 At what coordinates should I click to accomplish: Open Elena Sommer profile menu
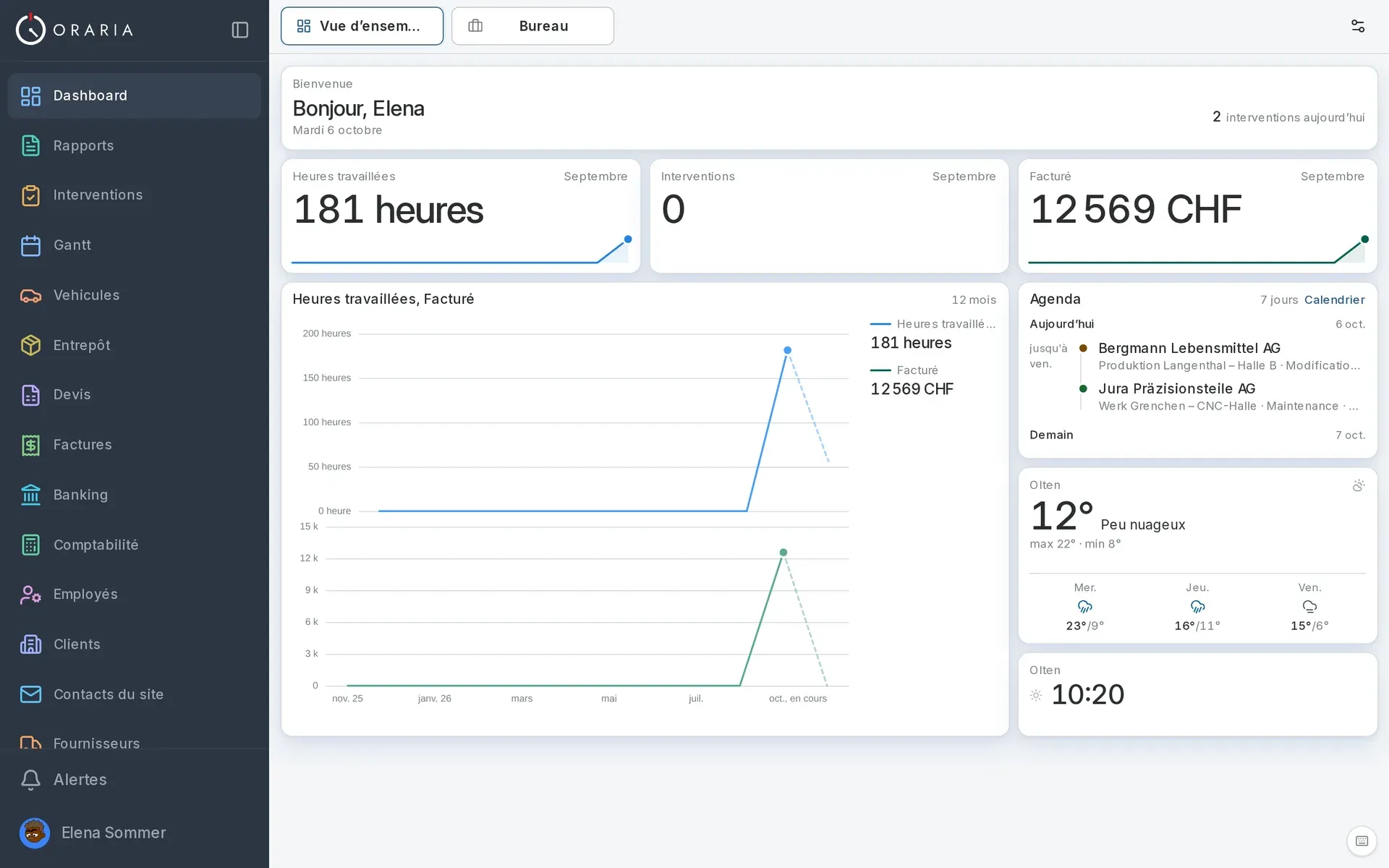(x=135, y=833)
